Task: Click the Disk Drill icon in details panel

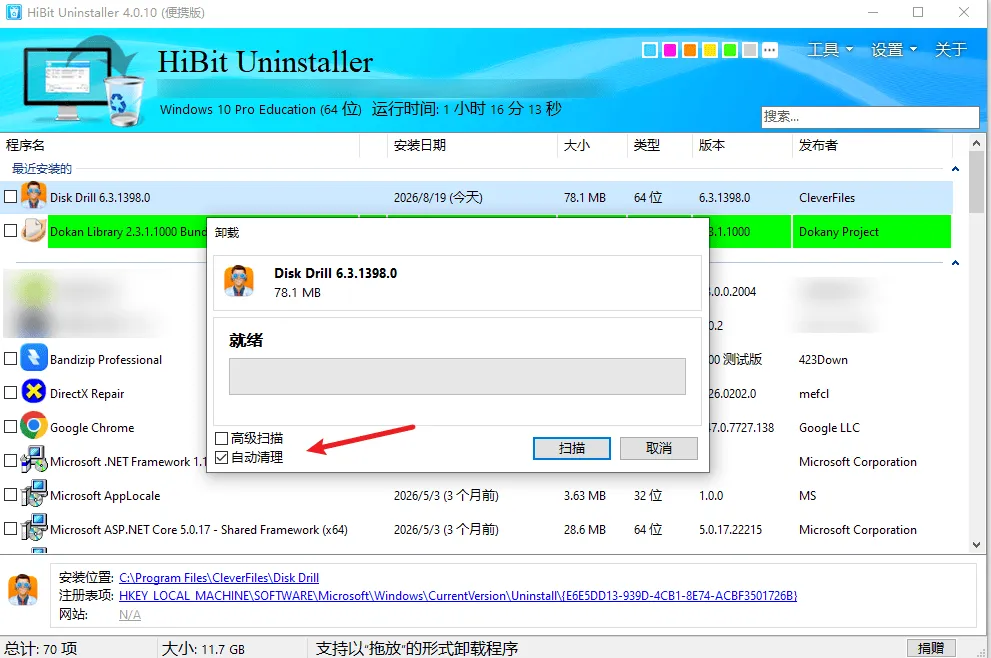Action: click(x=23, y=590)
